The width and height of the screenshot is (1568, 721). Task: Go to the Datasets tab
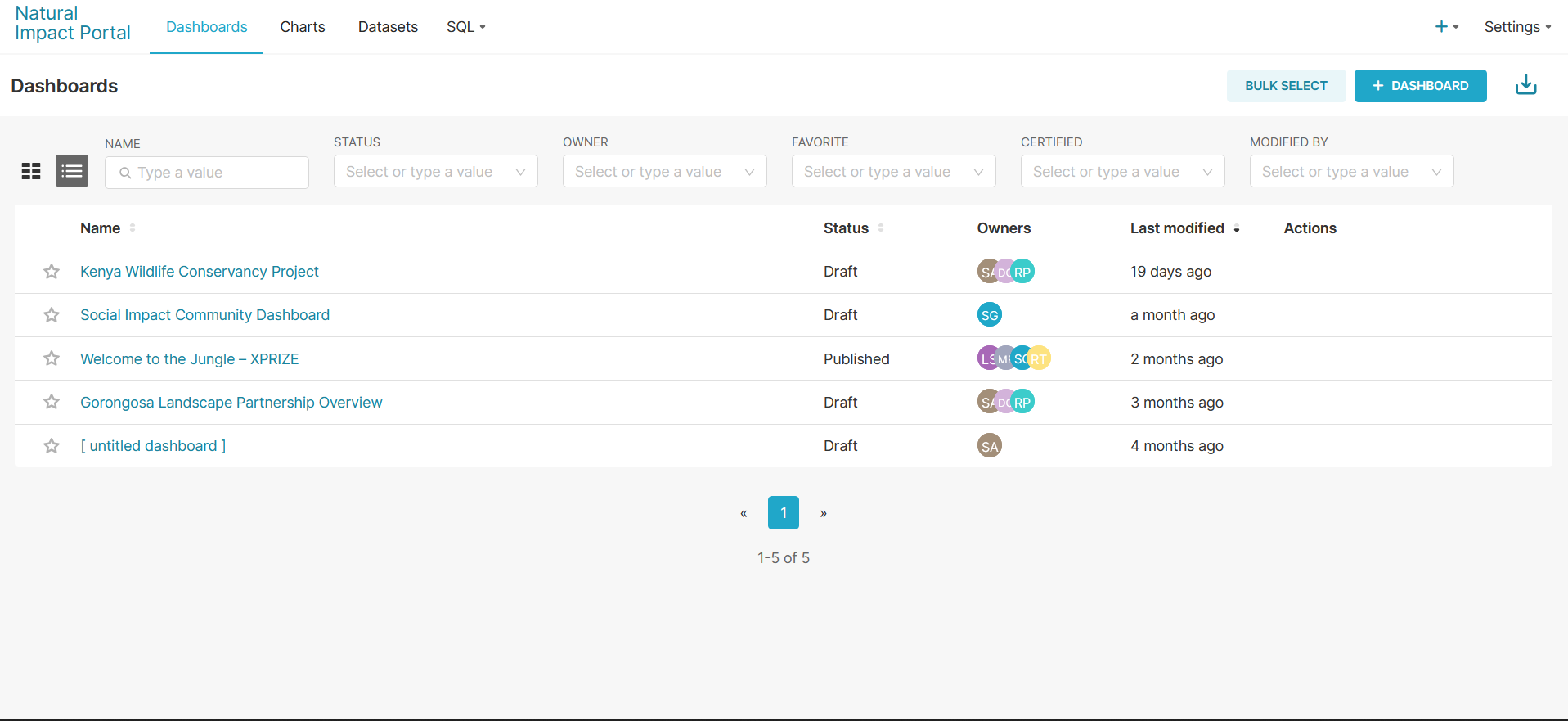coord(388,27)
